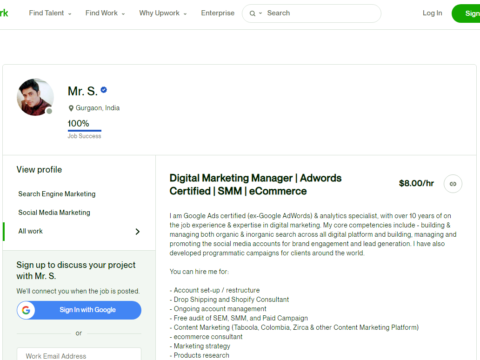Image resolution: width=480 pixels, height=360 pixels.
Task: Click the 'Marketing strategy' list line
Action: tap(200, 346)
